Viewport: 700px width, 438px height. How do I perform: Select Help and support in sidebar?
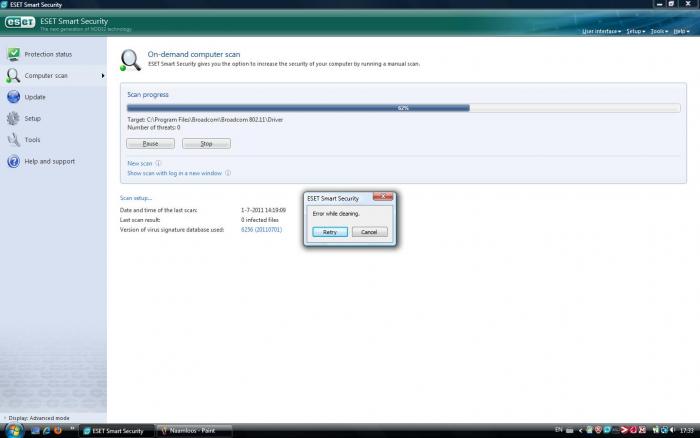tap(54, 161)
